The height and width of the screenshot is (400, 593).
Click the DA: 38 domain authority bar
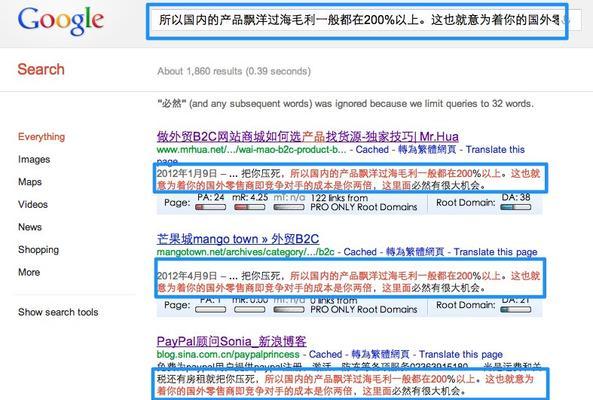pyautogui.click(x=515, y=207)
